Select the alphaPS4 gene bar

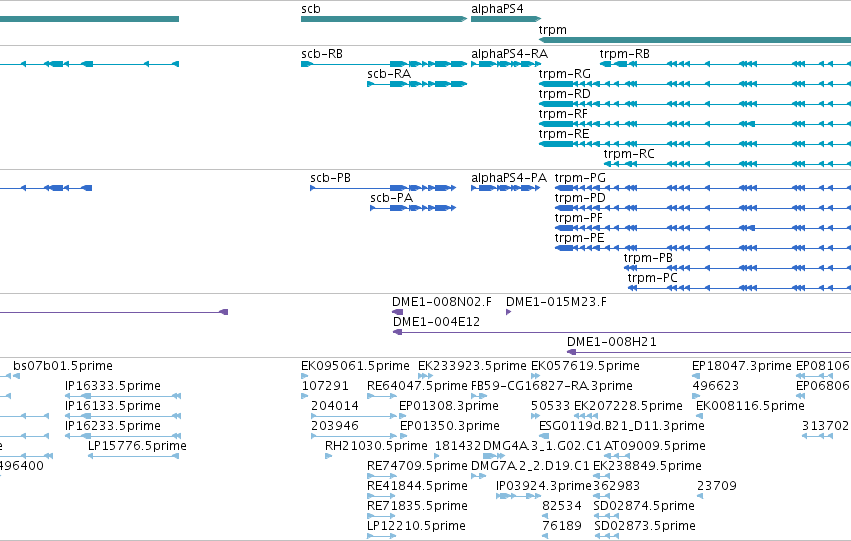pos(506,19)
